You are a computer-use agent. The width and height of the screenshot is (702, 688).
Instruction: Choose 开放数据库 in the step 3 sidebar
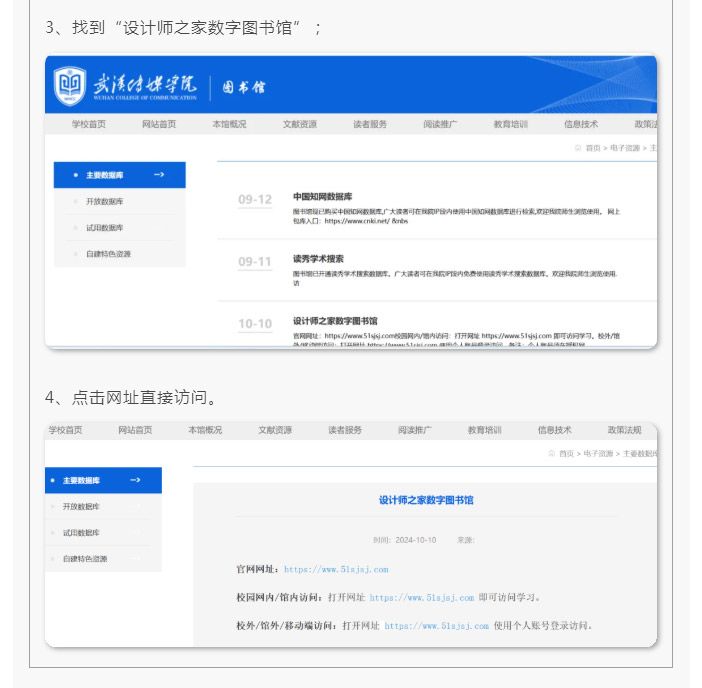[x=104, y=201]
